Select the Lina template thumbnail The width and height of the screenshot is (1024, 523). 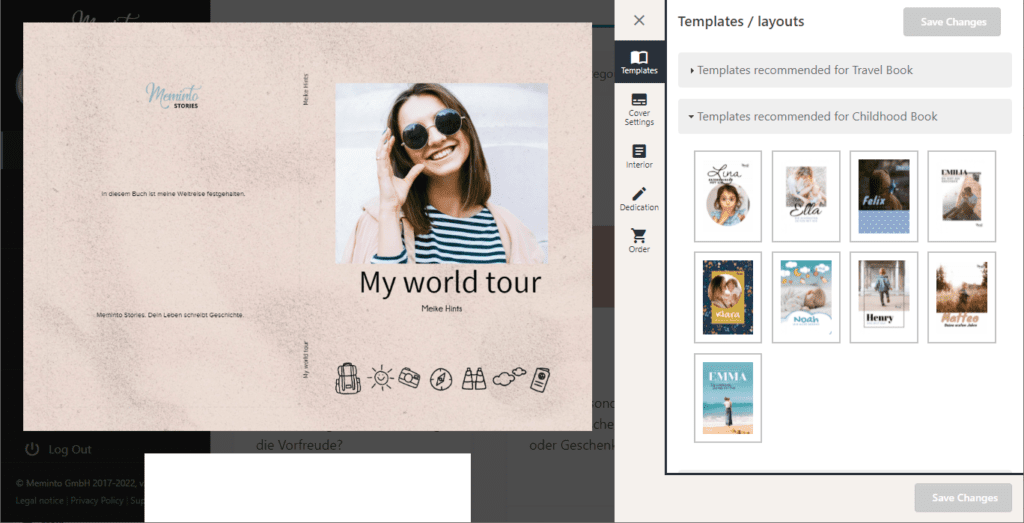[x=728, y=197]
